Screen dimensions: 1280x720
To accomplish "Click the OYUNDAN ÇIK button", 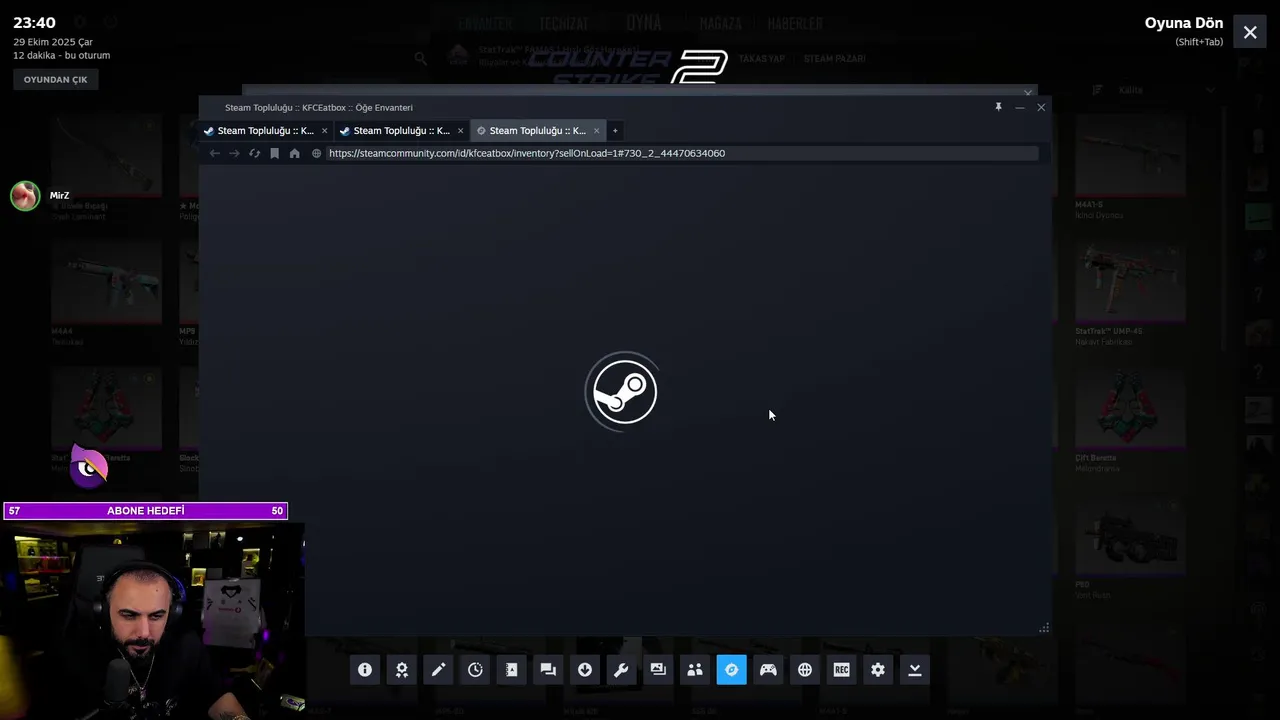I will pyautogui.click(x=56, y=79).
